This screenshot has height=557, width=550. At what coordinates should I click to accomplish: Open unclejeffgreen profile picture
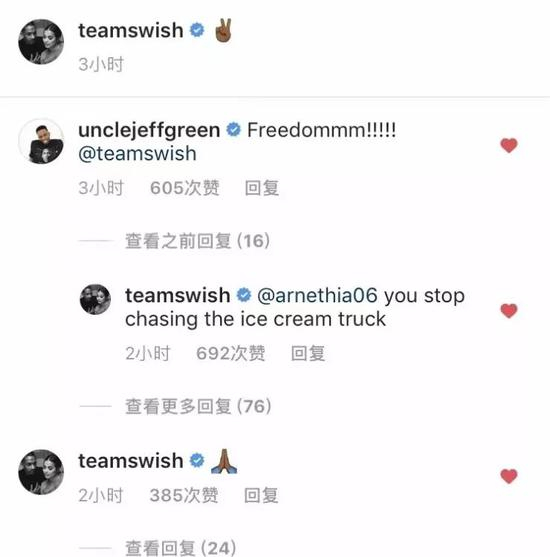(41, 141)
